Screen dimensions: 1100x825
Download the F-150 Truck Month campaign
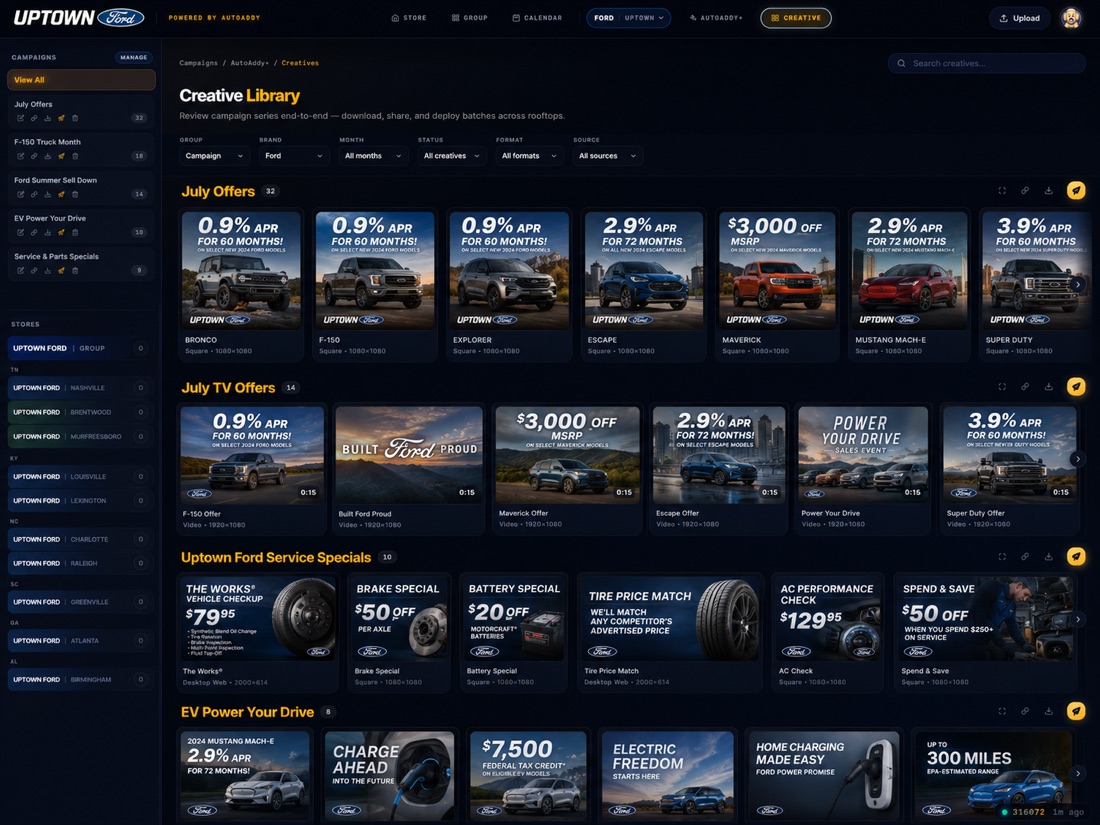[48, 156]
